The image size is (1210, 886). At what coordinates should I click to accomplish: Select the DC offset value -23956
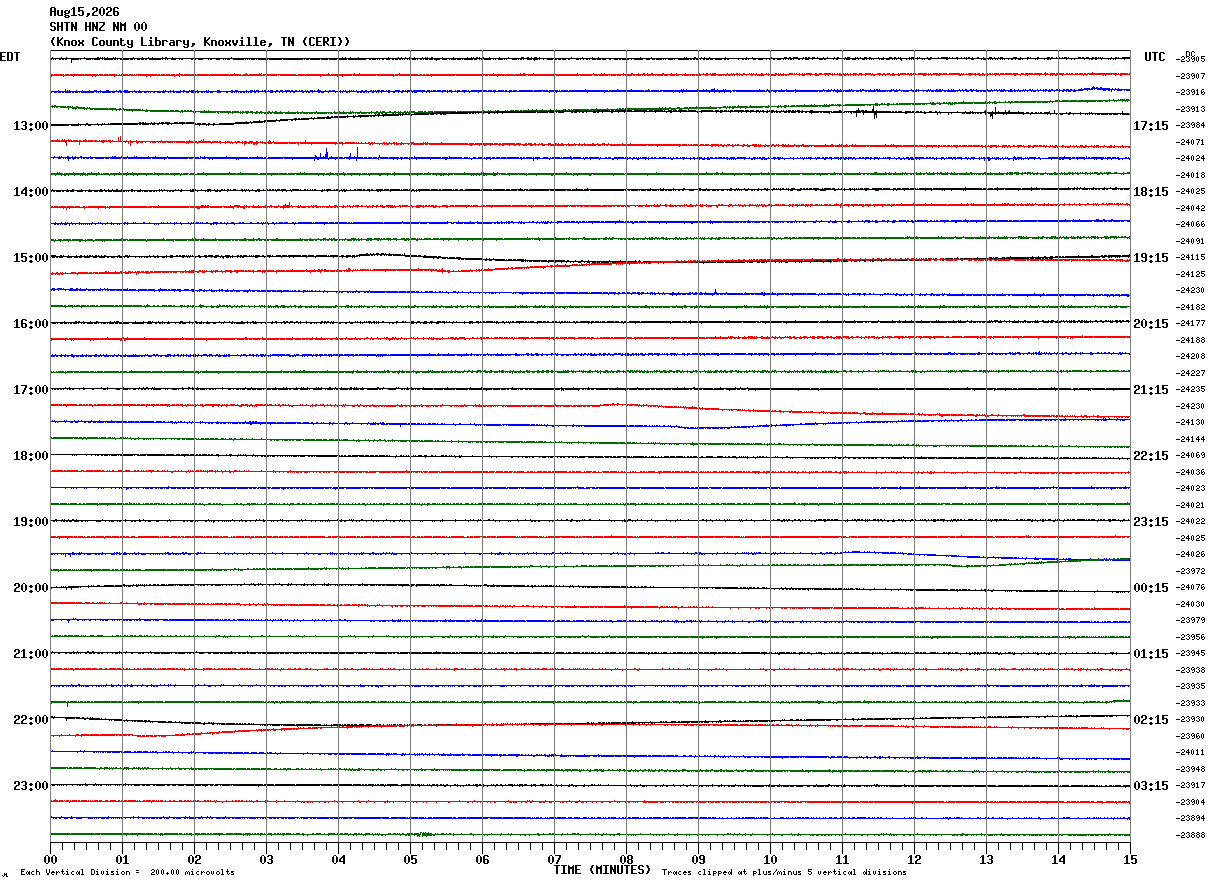(1191, 637)
